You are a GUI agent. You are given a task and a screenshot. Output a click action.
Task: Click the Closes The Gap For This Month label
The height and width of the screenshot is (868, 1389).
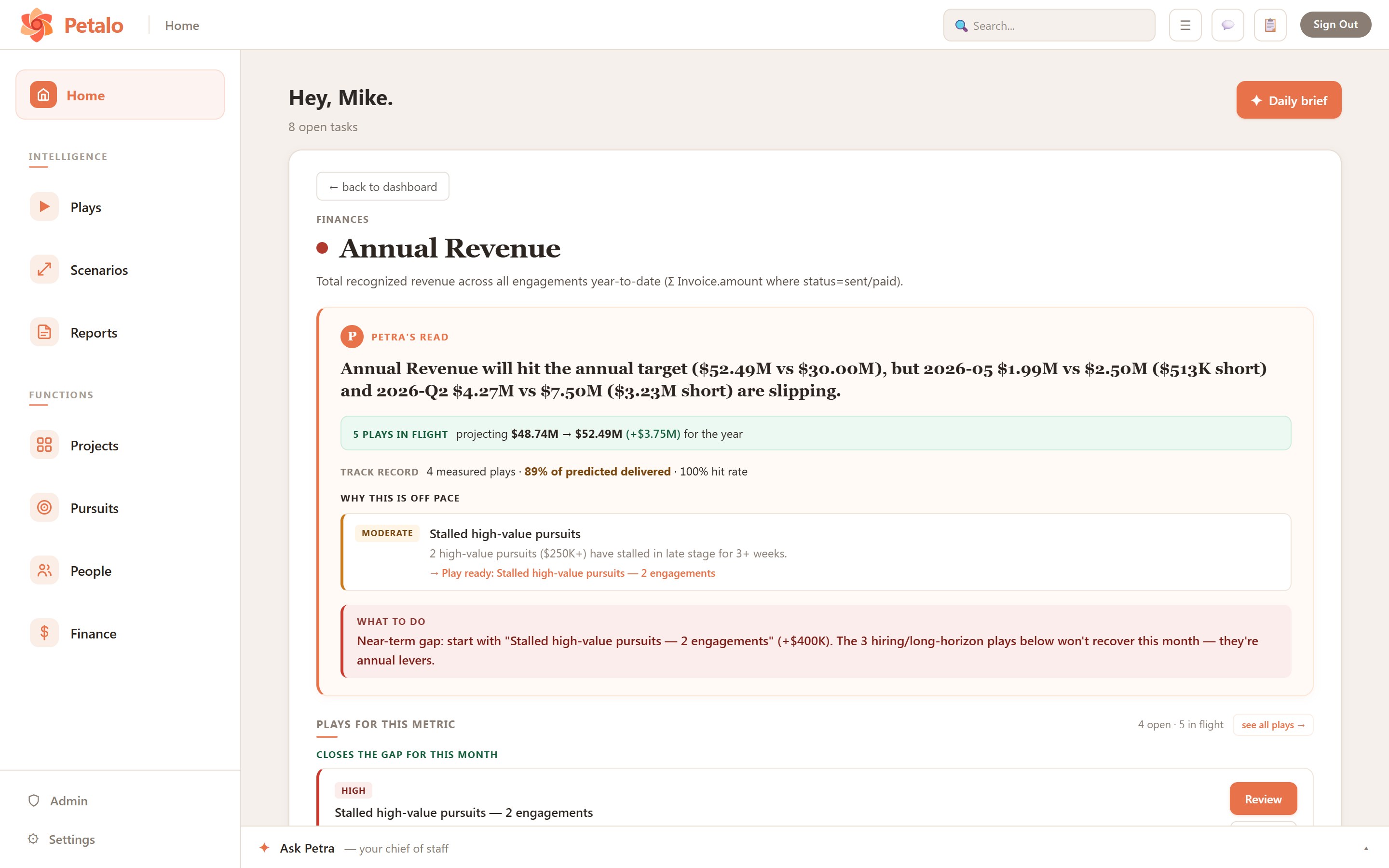click(x=407, y=754)
